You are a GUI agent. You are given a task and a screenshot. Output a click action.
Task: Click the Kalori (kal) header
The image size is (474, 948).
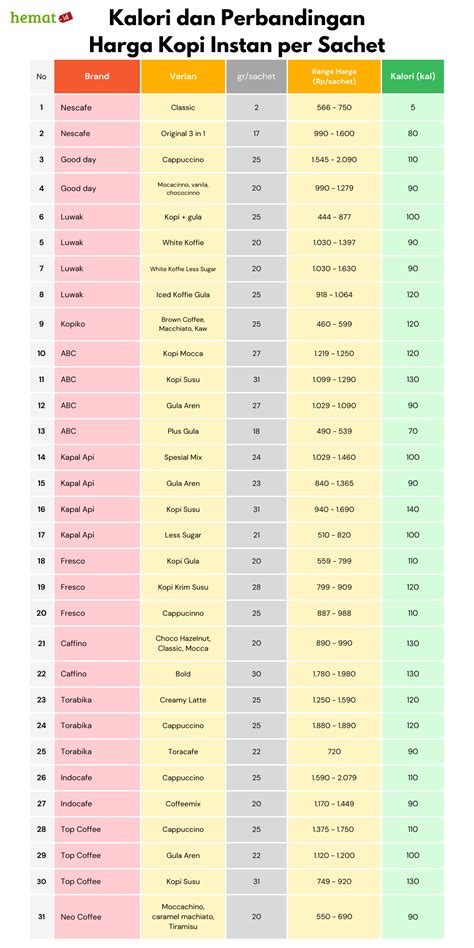pyautogui.click(x=413, y=76)
